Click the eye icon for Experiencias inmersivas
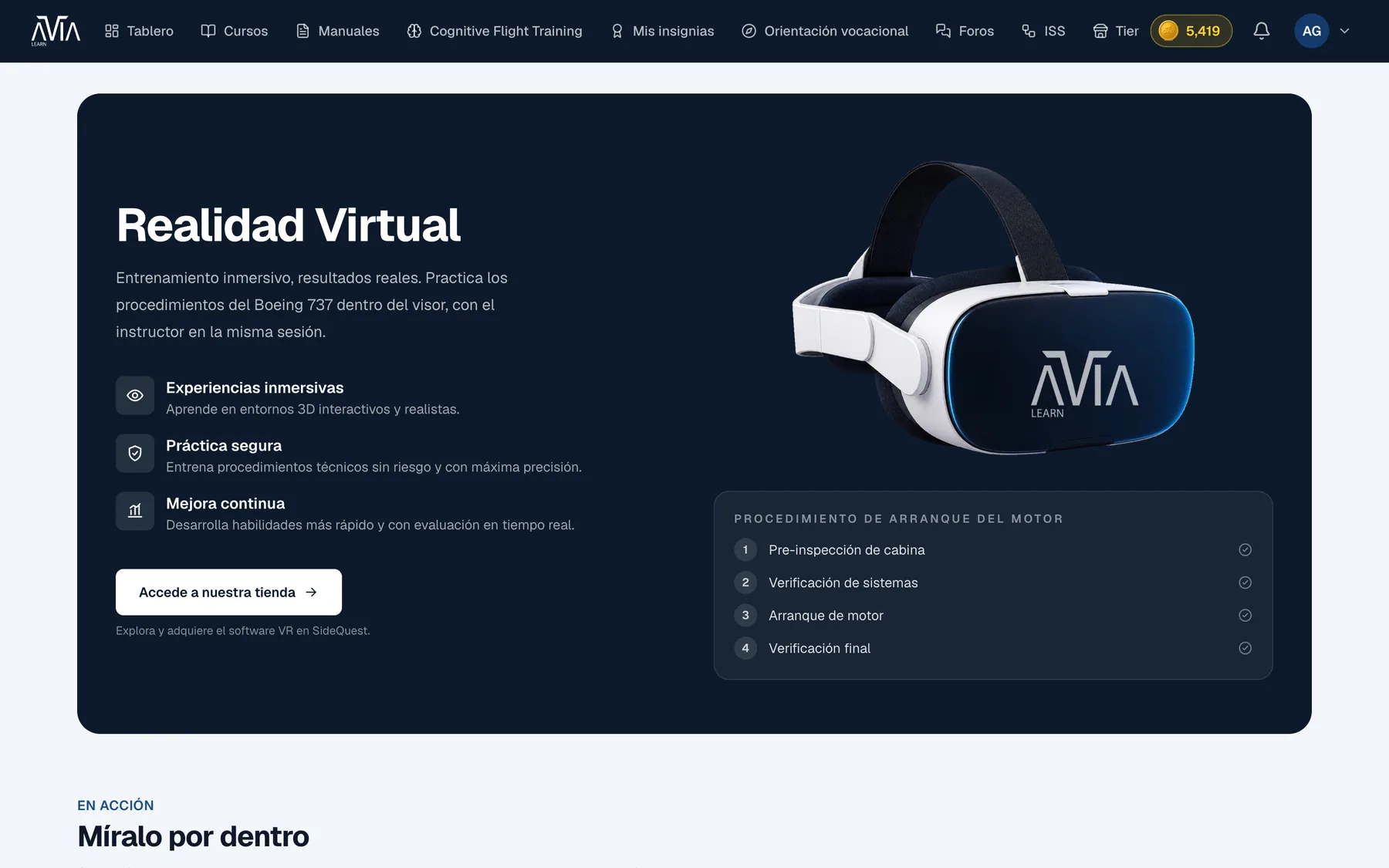Screen dimensions: 1389x868 (135, 395)
